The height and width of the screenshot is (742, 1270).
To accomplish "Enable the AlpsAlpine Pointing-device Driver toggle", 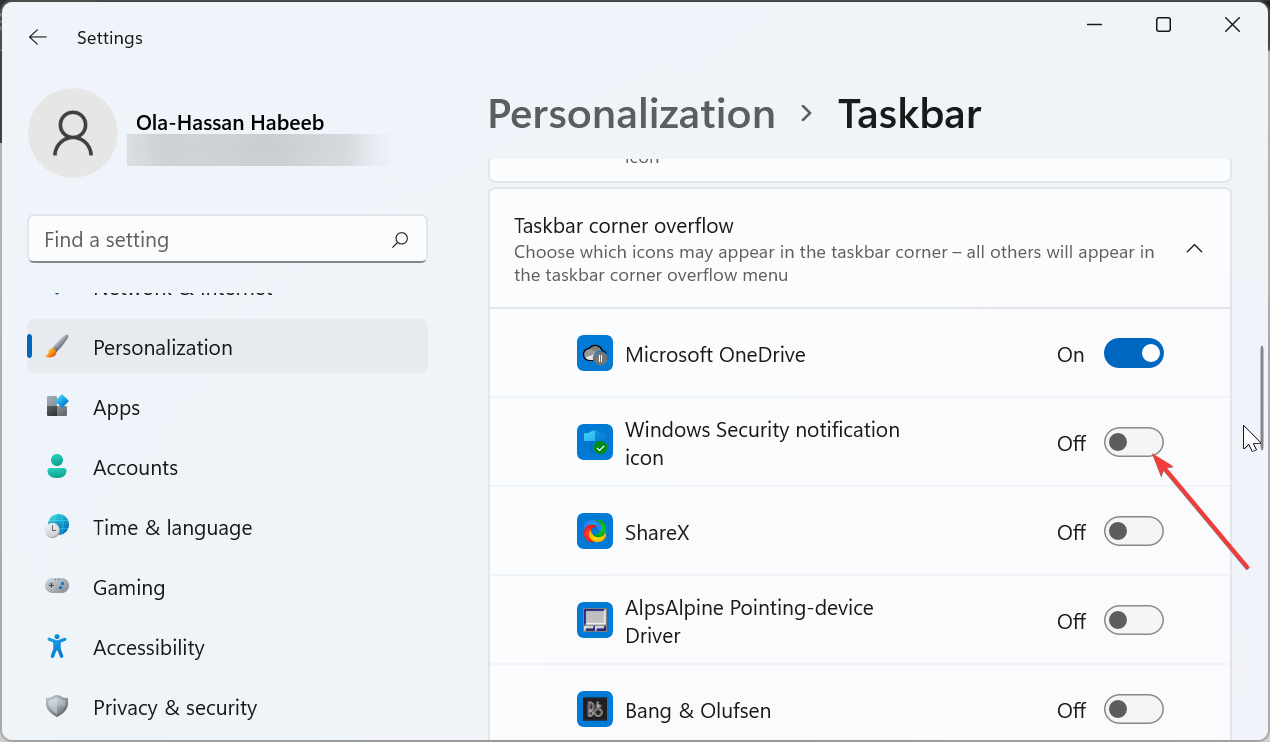I will [x=1133, y=621].
